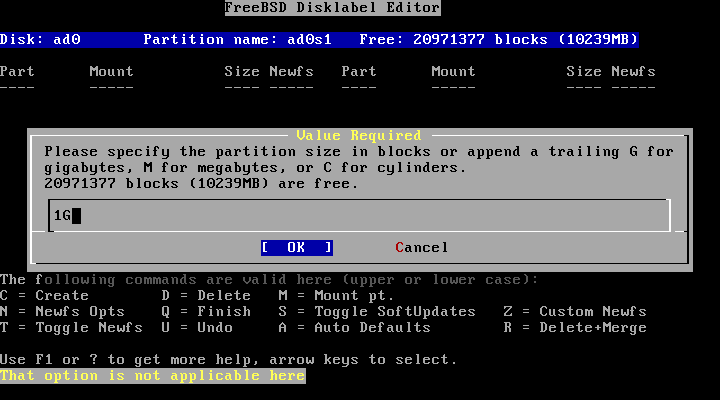This screenshot has width=720, height=400.
Task: Click the 'D = Delete' command text
Action: tap(206, 295)
